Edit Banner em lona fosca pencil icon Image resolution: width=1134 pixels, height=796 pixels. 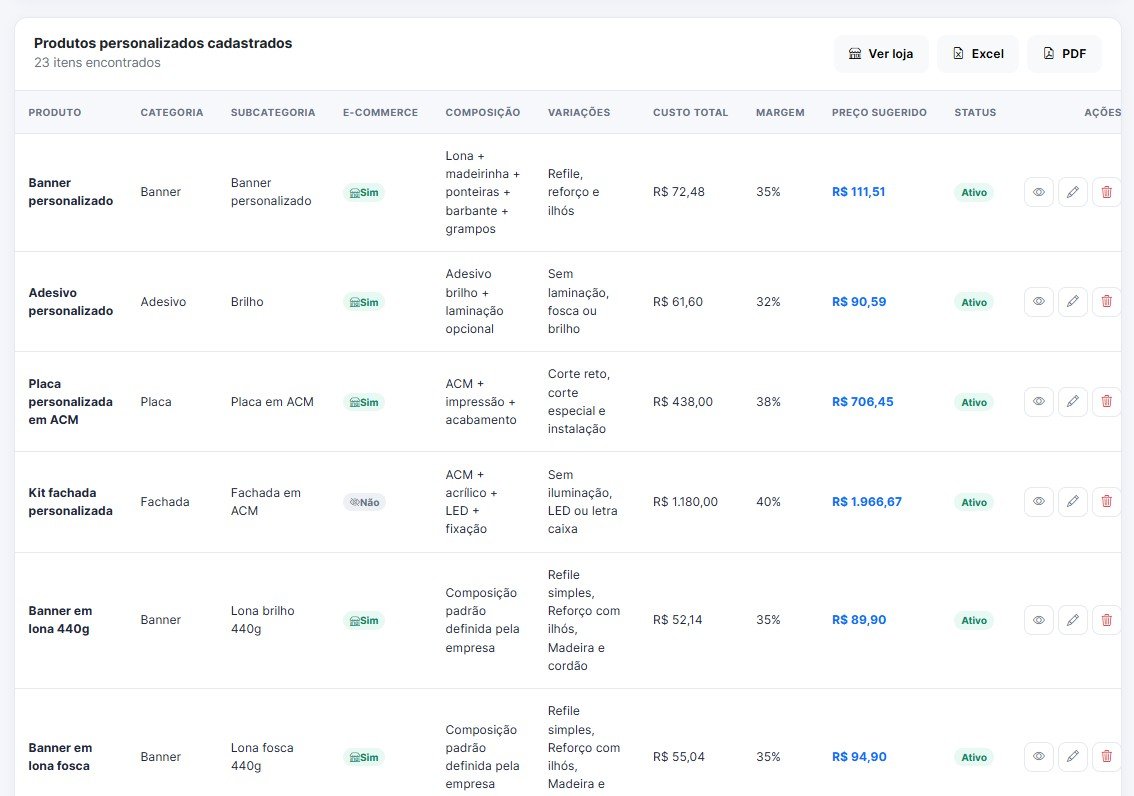pos(1073,757)
